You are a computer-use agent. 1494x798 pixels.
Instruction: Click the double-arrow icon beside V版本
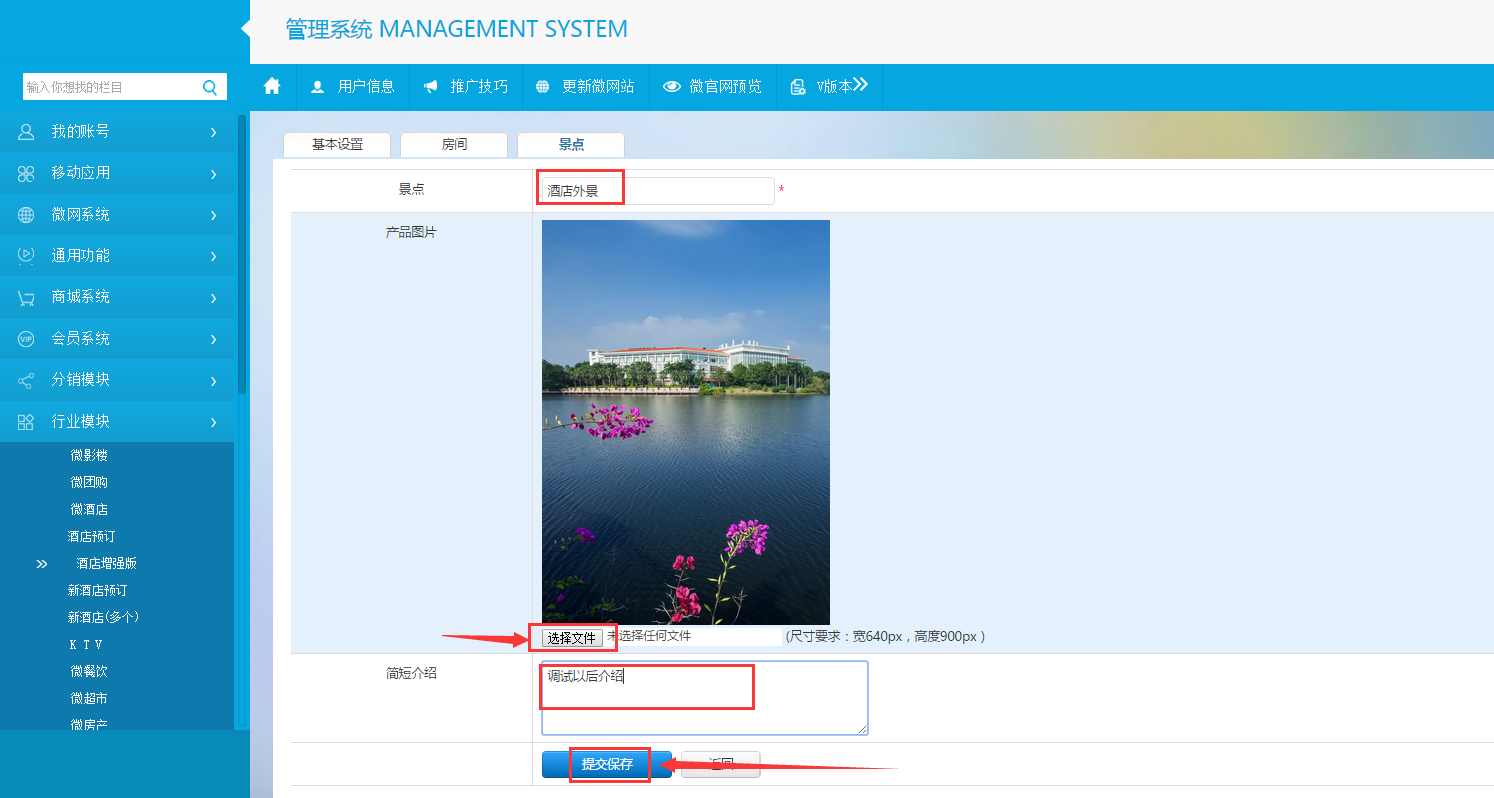tap(860, 85)
